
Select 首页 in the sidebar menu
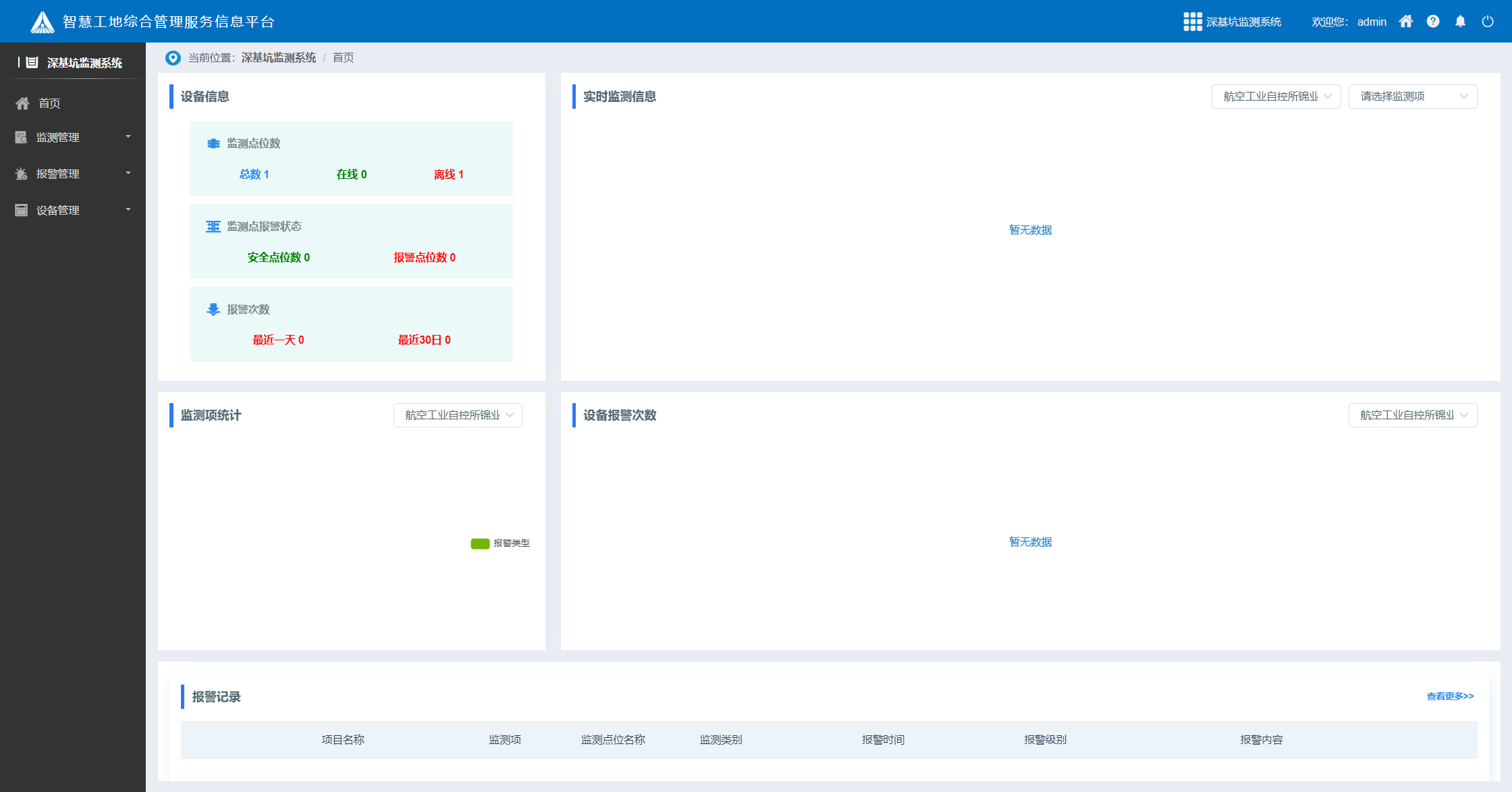(49, 103)
